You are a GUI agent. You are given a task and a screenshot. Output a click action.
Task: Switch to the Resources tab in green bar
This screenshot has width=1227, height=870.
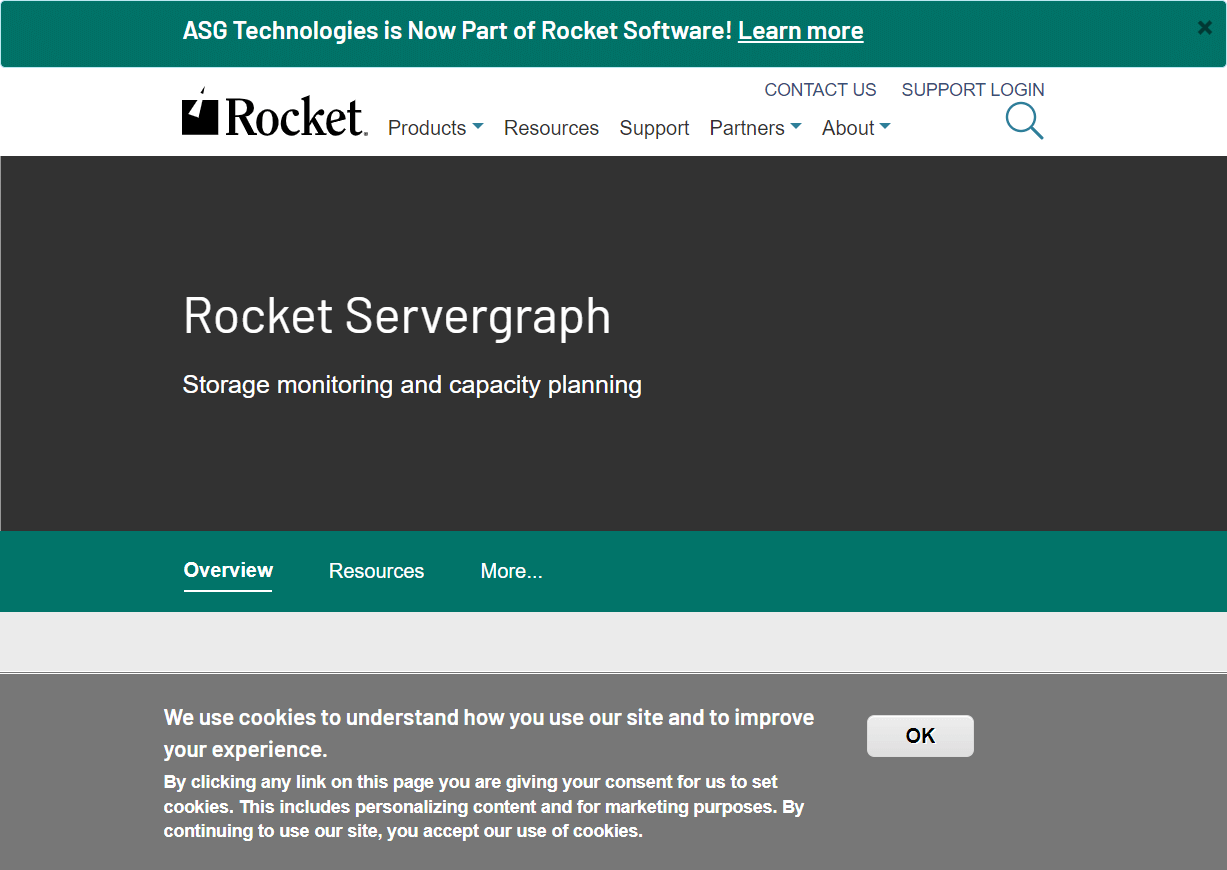pos(376,571)
